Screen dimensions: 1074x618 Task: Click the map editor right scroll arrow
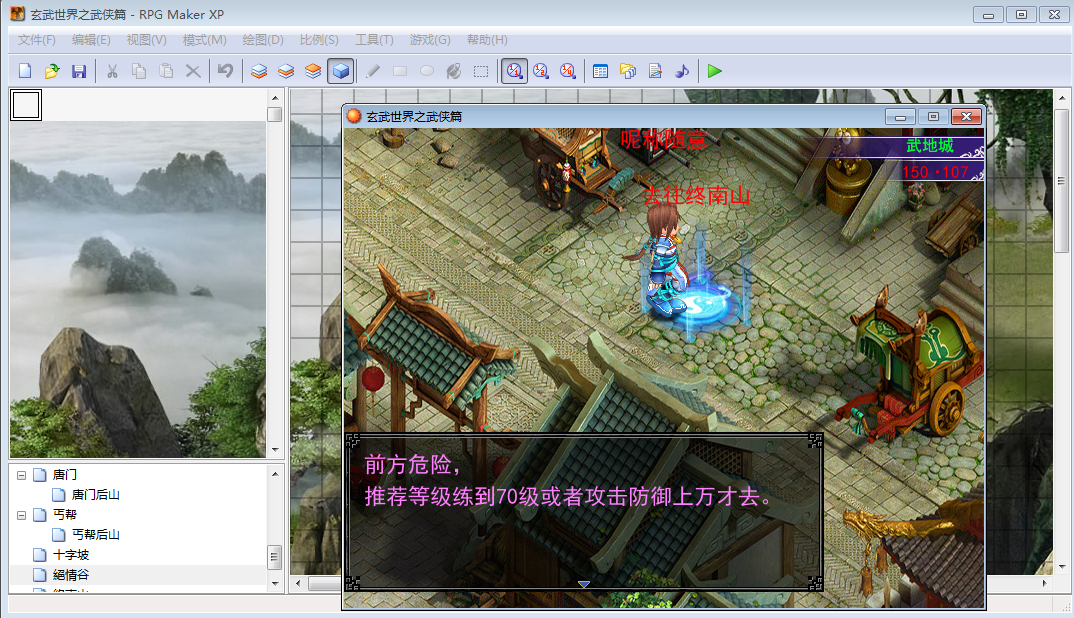[1045, 584]
